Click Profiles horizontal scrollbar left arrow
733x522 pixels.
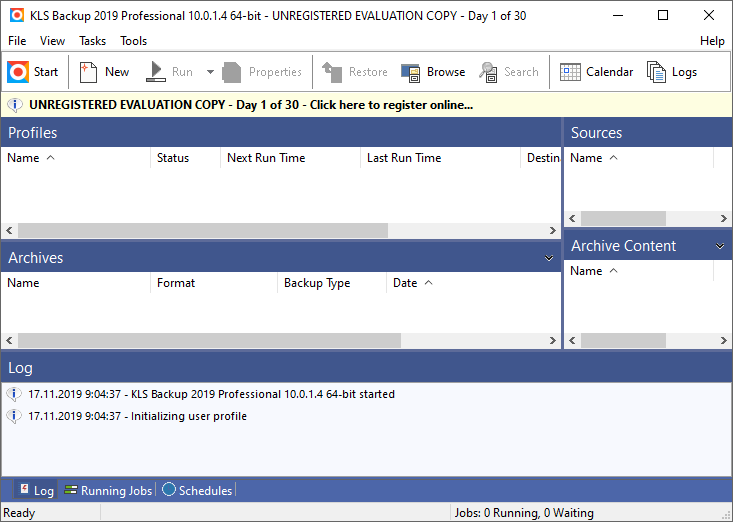coord(9,230)
